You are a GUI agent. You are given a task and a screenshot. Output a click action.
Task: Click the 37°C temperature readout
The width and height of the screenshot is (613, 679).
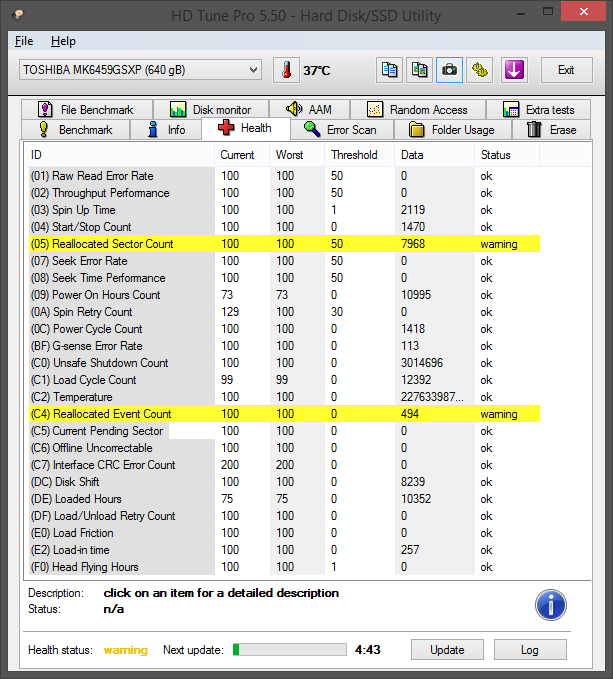tap(316, 70)
